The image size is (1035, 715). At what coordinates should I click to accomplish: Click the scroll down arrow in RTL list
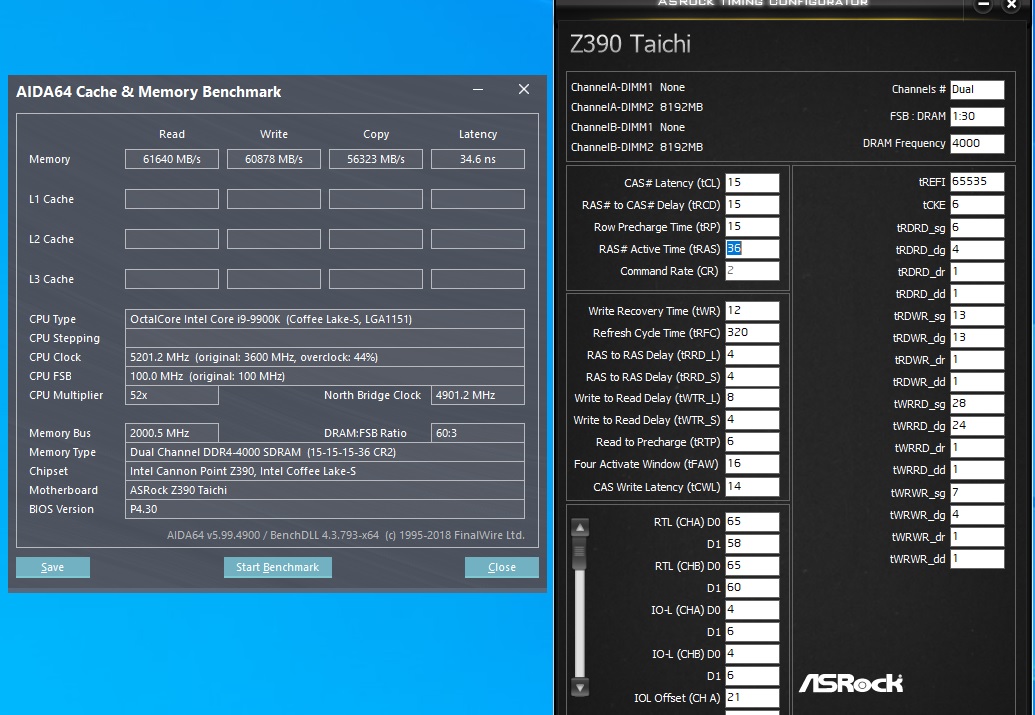(x=580, y=687)
